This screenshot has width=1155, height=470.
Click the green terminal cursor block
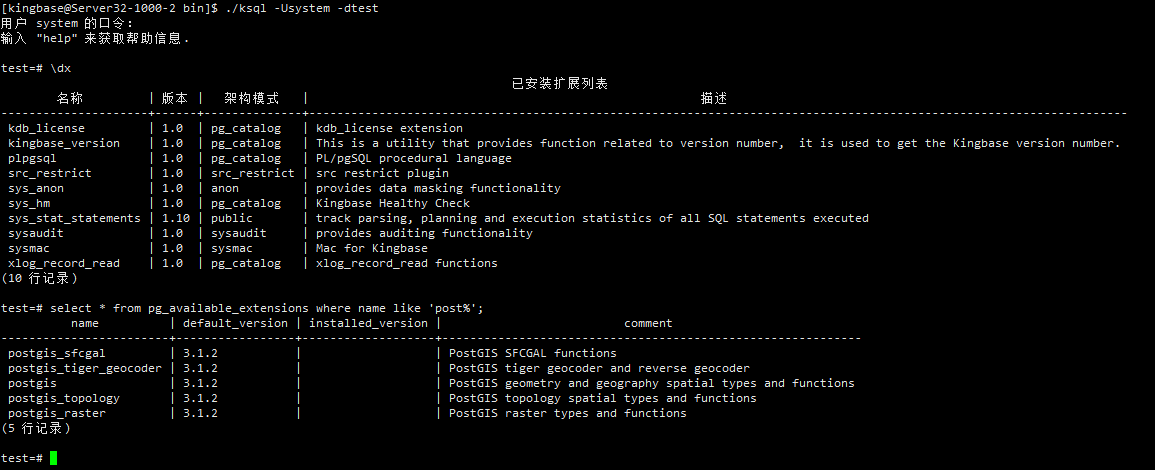(x=53, y=458)
